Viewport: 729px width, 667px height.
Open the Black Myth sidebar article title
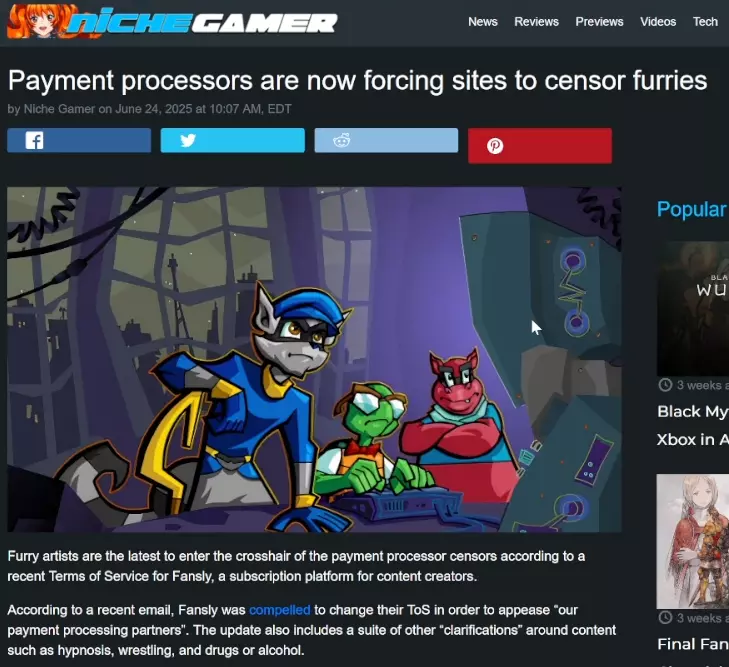693,425
